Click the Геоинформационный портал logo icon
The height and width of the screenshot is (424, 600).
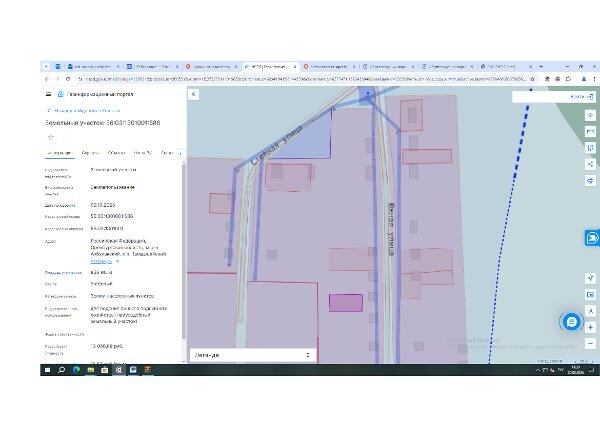pos(60,94)
